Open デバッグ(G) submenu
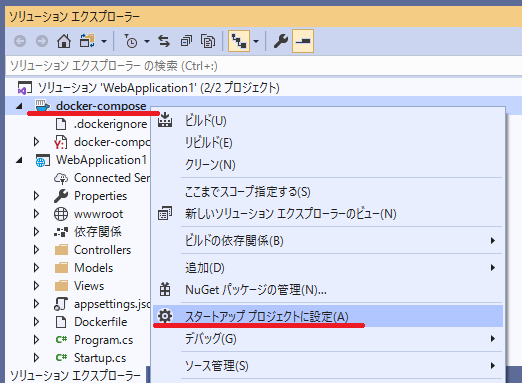This screenshot has width=522, height=383. click(x=328, y=339)
